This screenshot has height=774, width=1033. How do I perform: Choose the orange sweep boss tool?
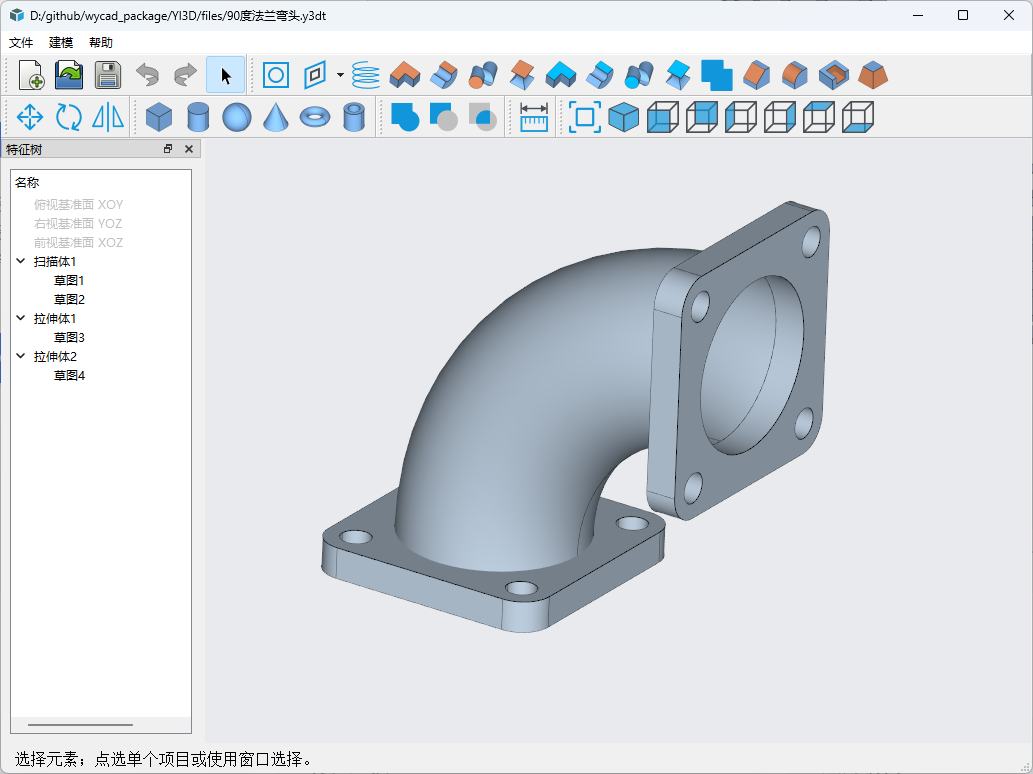coord(483,75)
